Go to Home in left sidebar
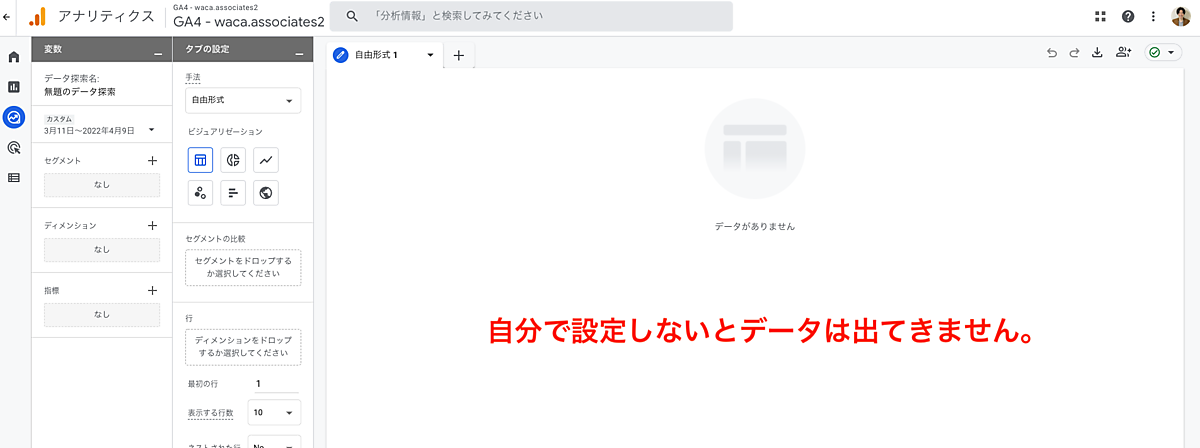The image size is (1200, 448). point(14,57)
